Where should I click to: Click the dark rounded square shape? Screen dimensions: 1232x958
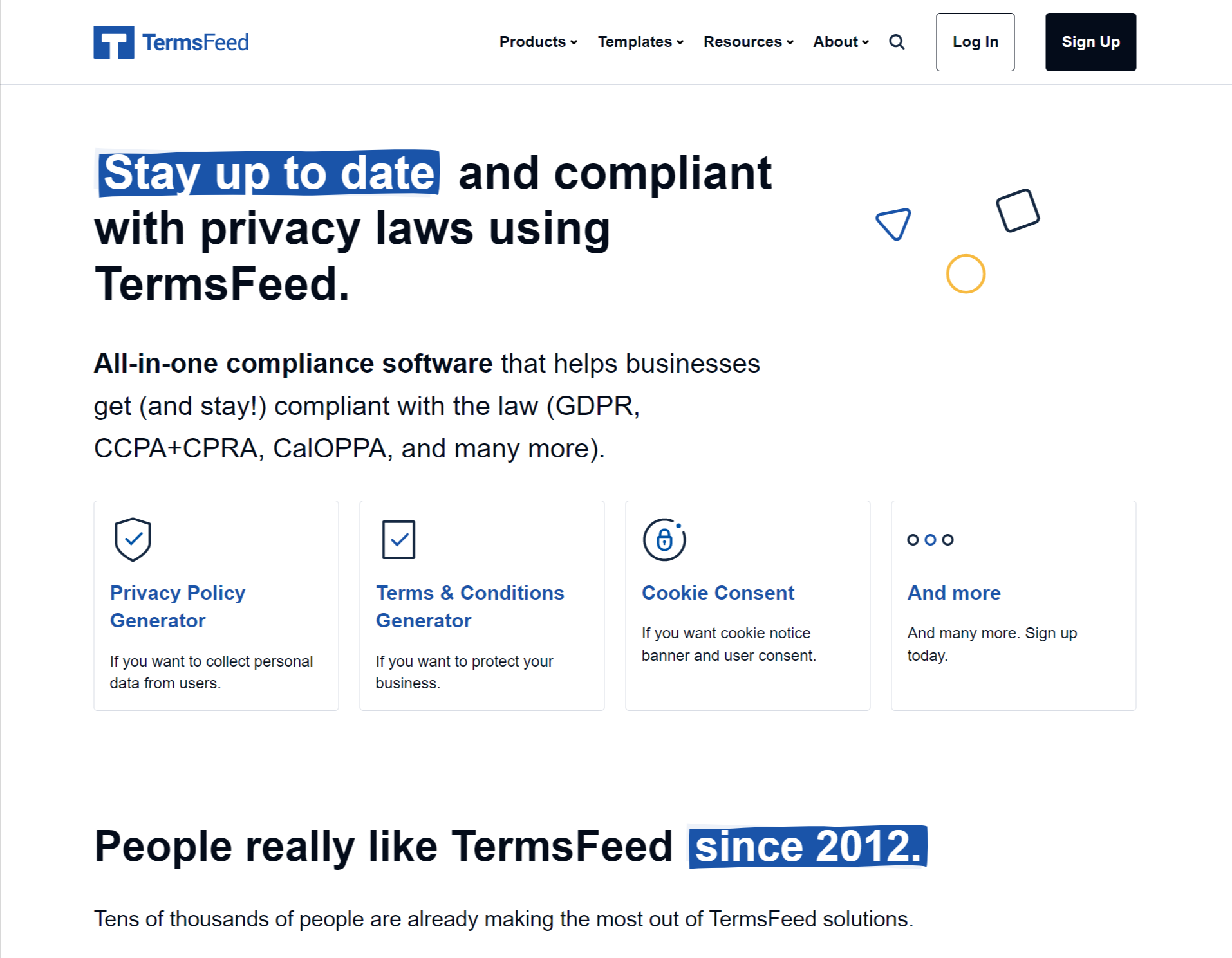[x=1018, y=210]
